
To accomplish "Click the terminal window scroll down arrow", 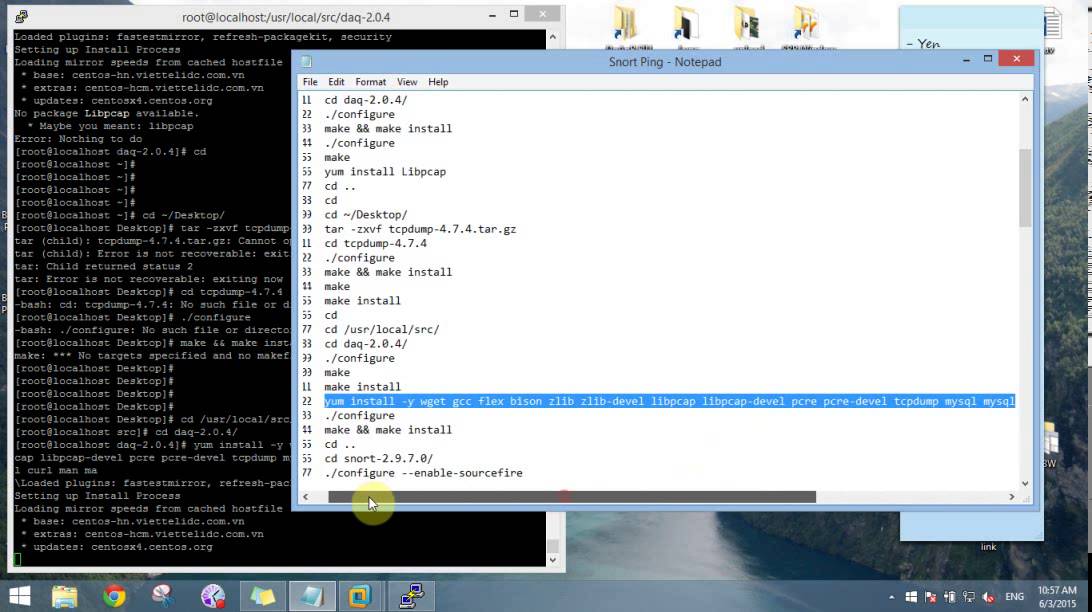I will (553, 560).
